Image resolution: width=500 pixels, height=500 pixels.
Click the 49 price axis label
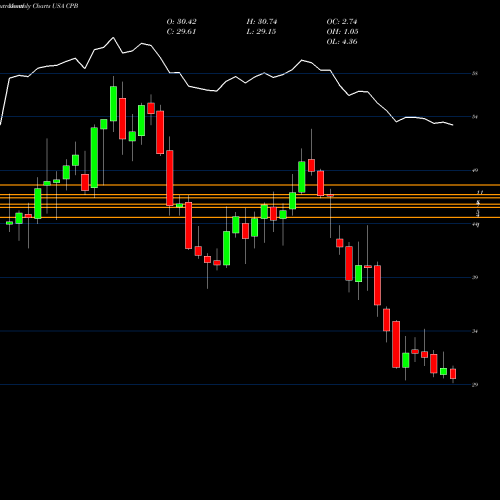475,170
